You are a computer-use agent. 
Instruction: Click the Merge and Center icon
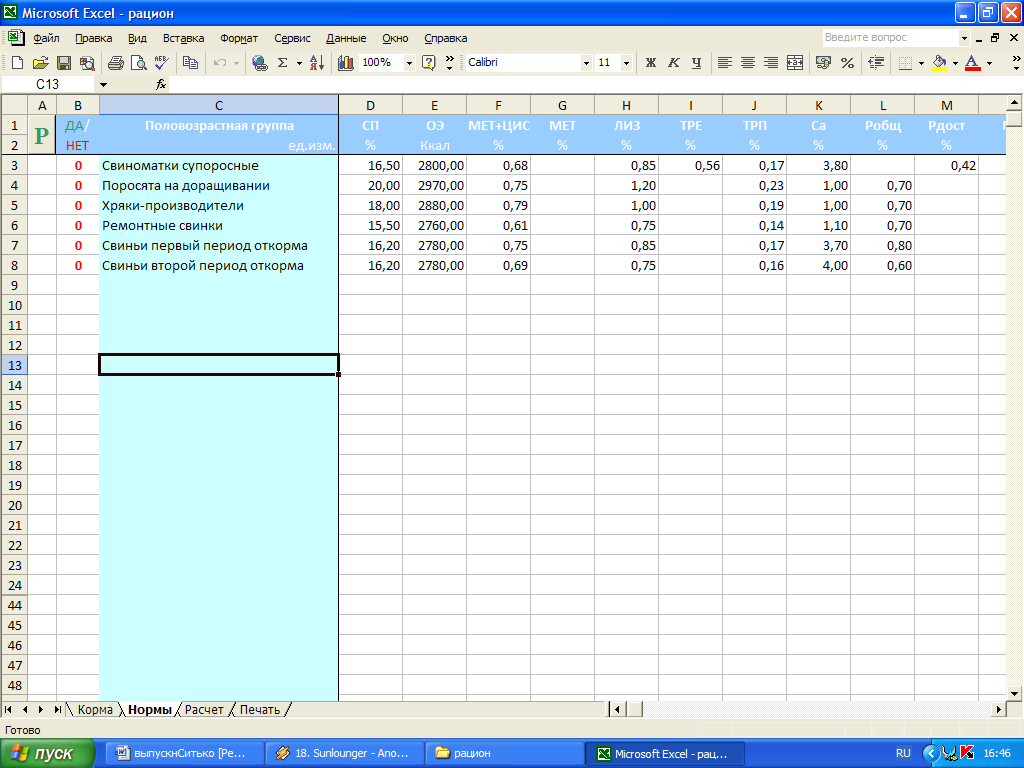(795, 63)
